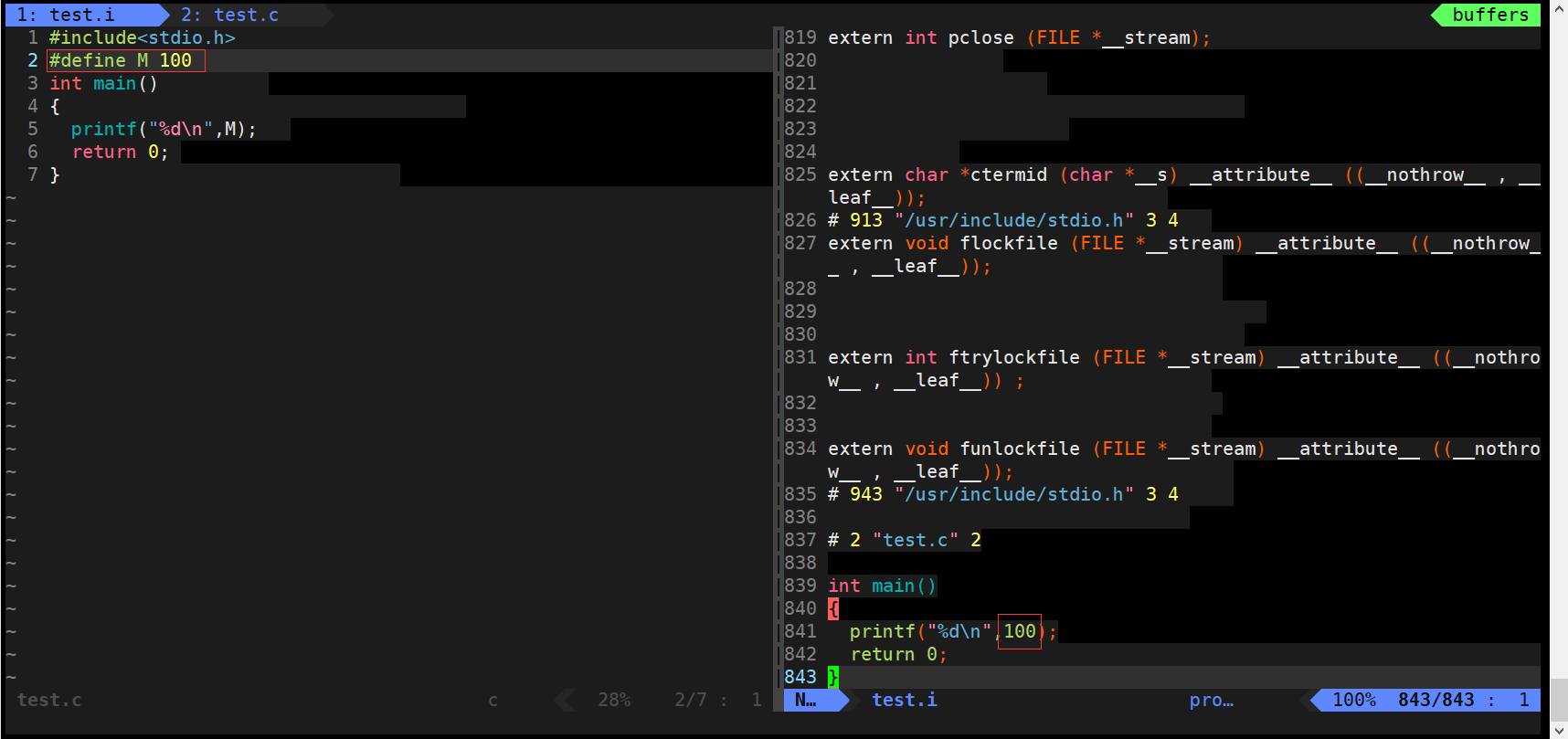Image resolution: width=1568 pixels, height=739 pixels.
Task: Click 'test.c' filename in left status bar
Action: pyautogui.click(x=49, y=700)
